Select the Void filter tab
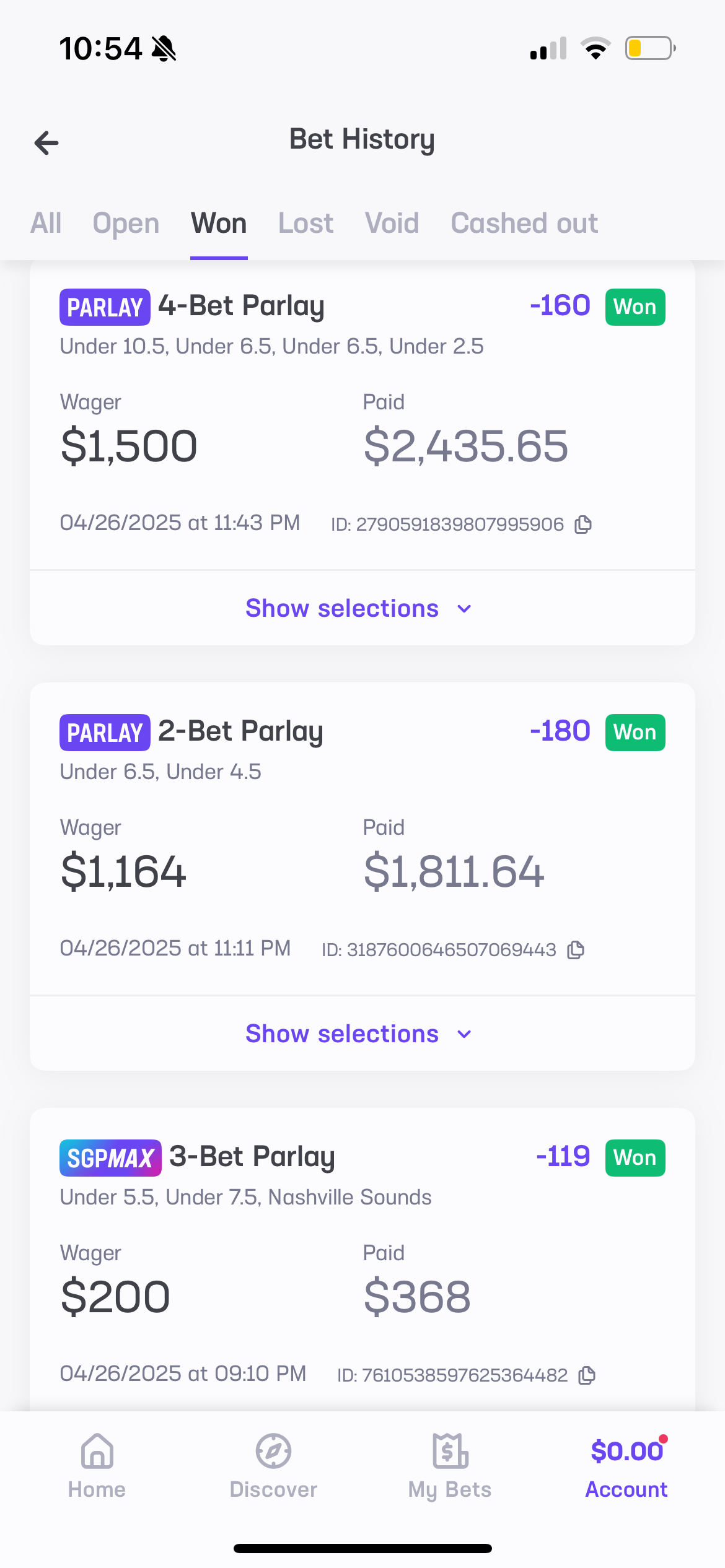The height and width of the screenshot is (1568, 725). click(x=392, y=223)
